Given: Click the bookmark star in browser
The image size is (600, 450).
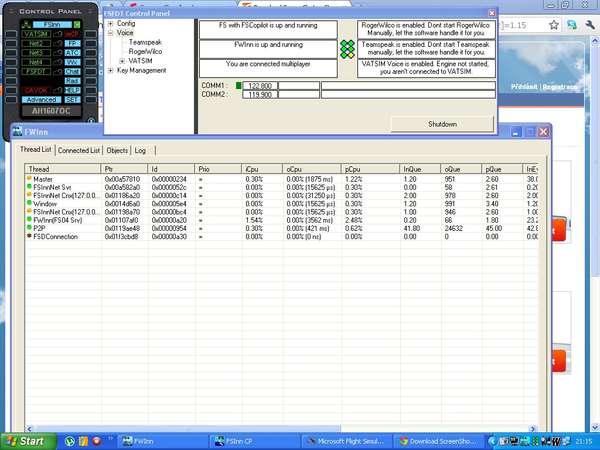Looking at the screenshot, I should [x=553, y=25].
